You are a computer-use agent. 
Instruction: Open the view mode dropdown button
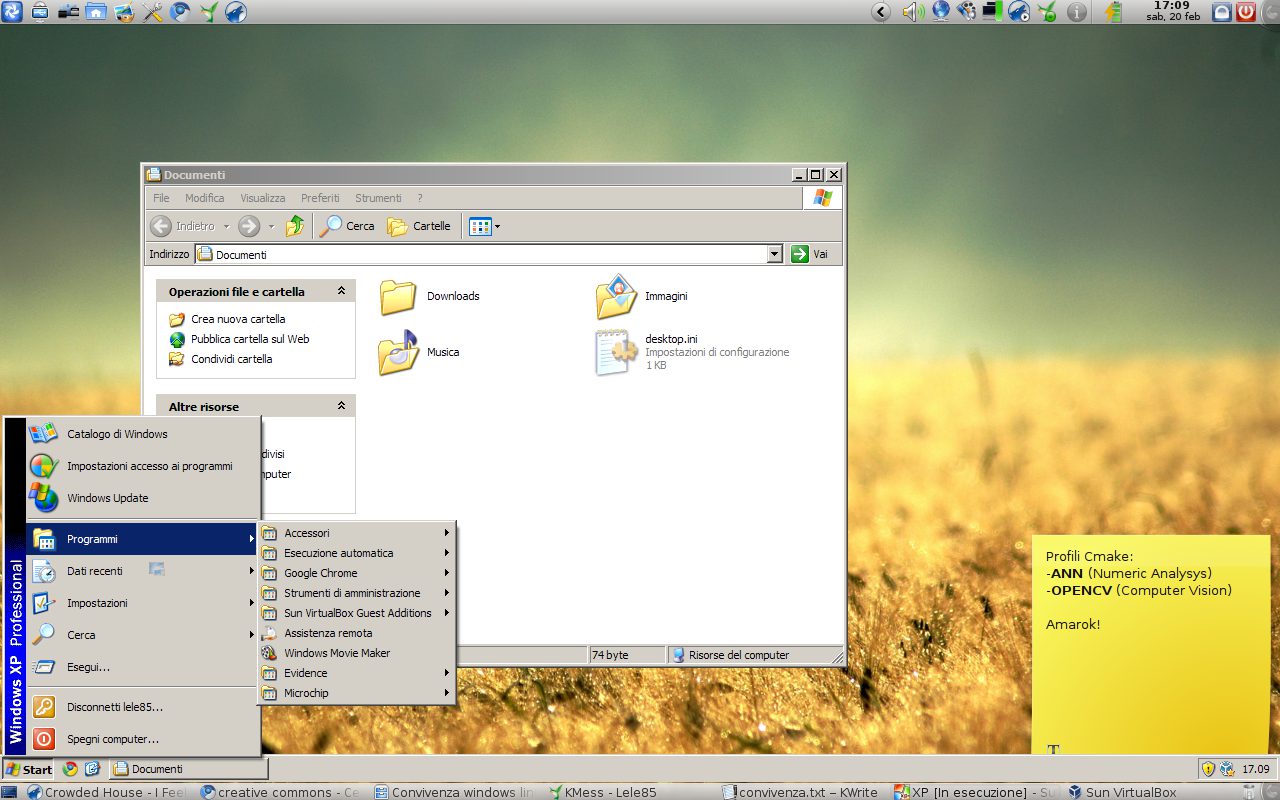click(484, 226)
